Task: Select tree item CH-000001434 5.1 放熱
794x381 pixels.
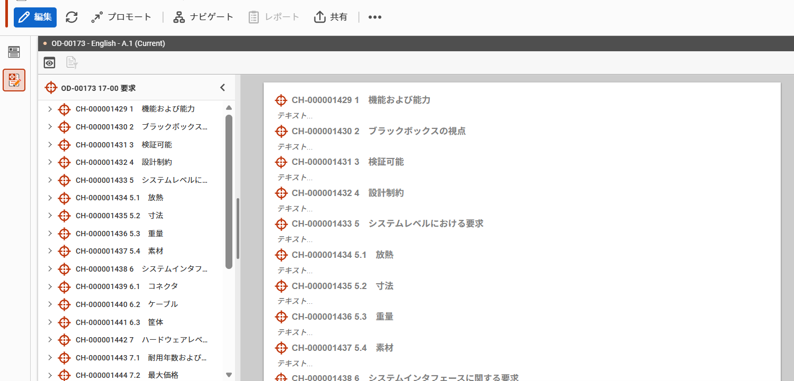Action: click(120, 198)
